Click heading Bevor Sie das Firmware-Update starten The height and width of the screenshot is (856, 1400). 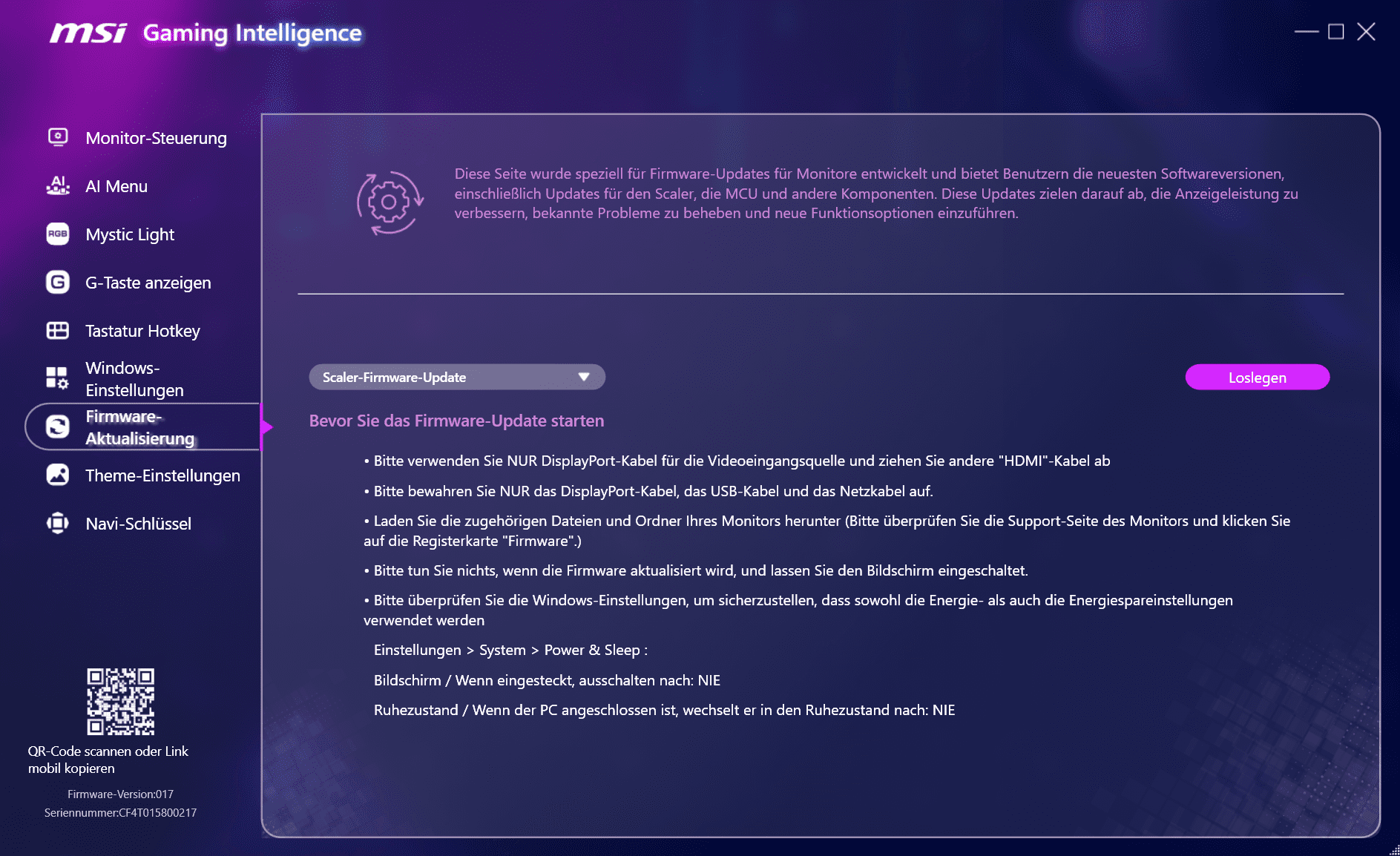click(456, 421)
